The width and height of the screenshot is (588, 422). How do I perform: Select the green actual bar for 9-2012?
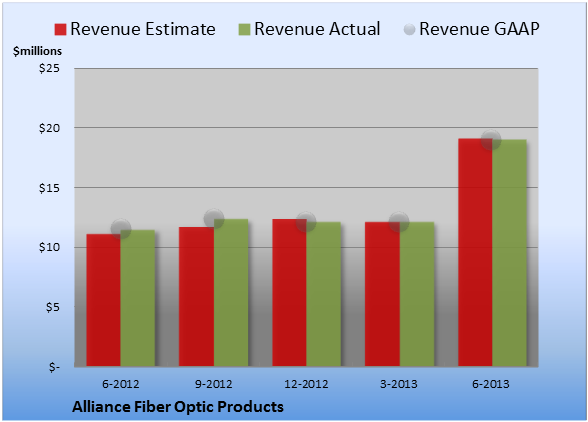tap(231, 293)
